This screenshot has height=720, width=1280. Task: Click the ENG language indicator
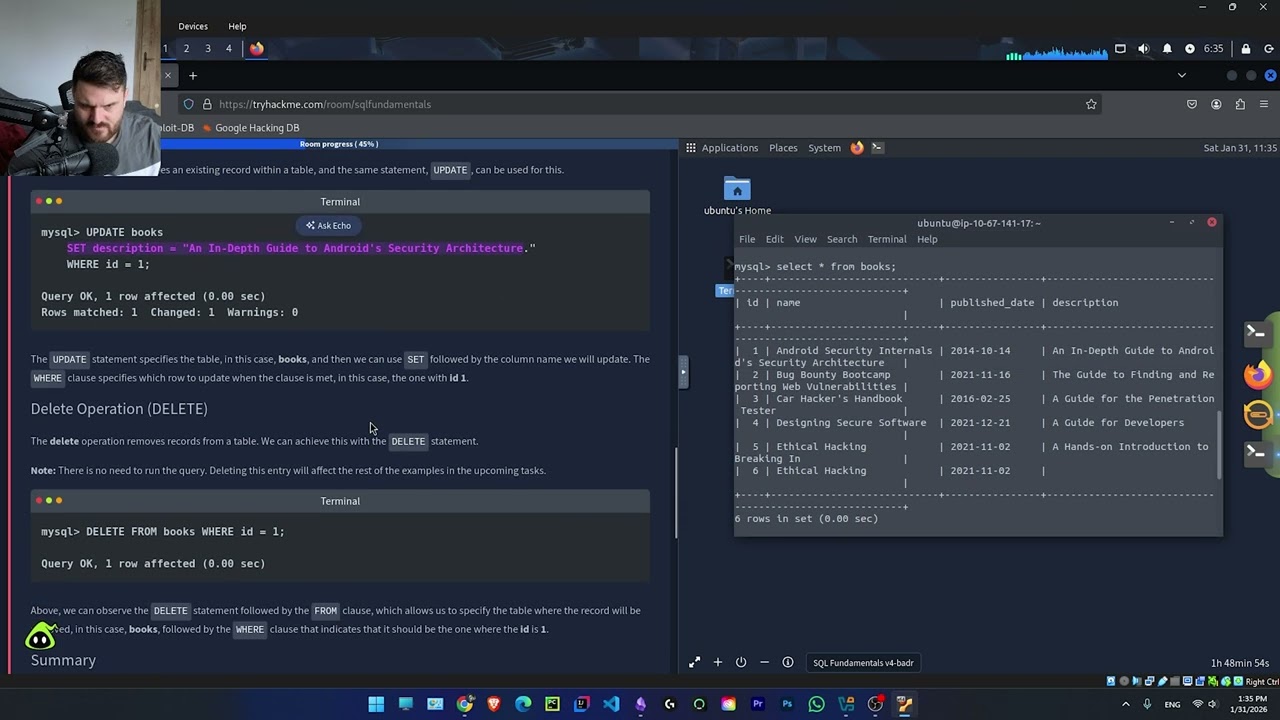(1173, 704)
